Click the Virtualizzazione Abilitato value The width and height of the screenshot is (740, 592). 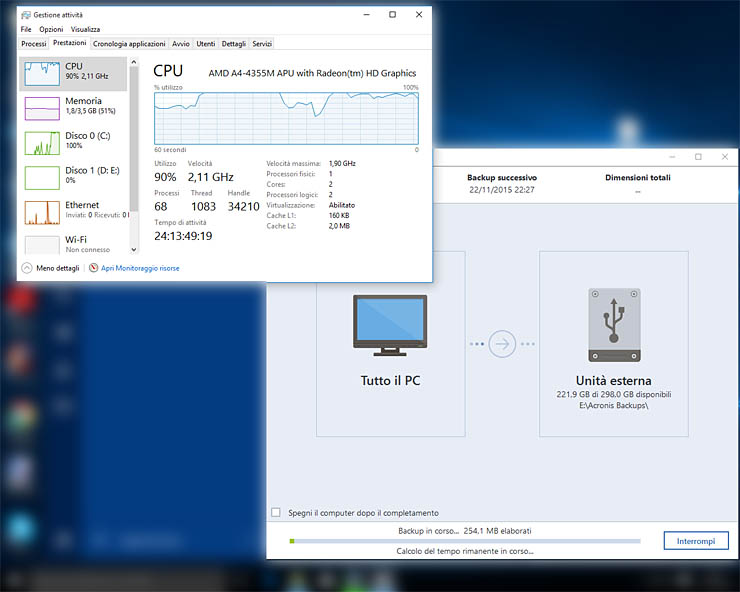tap(342, 205)
